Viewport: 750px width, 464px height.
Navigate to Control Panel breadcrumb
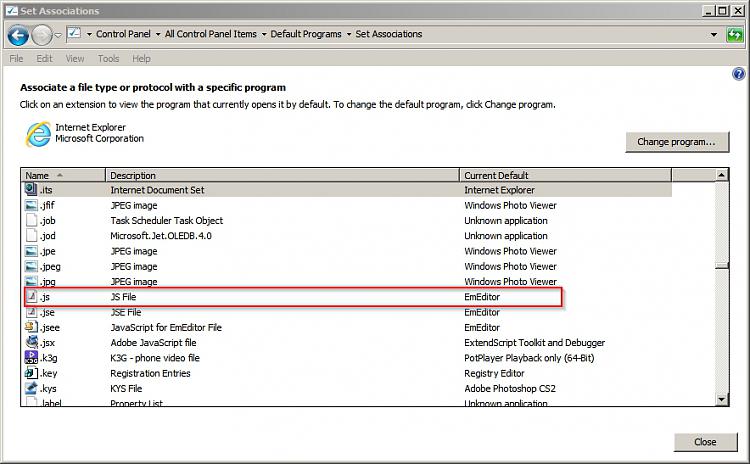coord(123,34)
